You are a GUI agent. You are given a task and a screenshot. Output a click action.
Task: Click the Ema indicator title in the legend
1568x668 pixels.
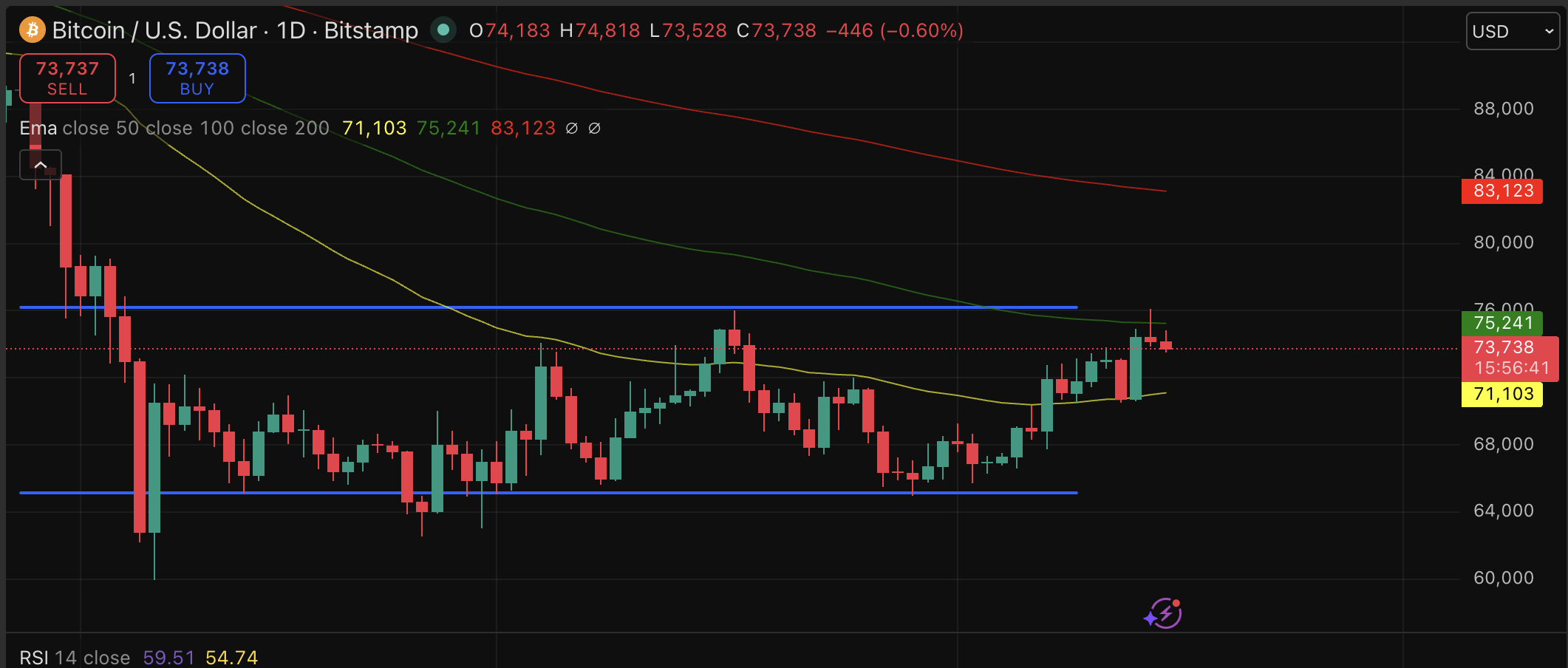click(x=37, y=127)
